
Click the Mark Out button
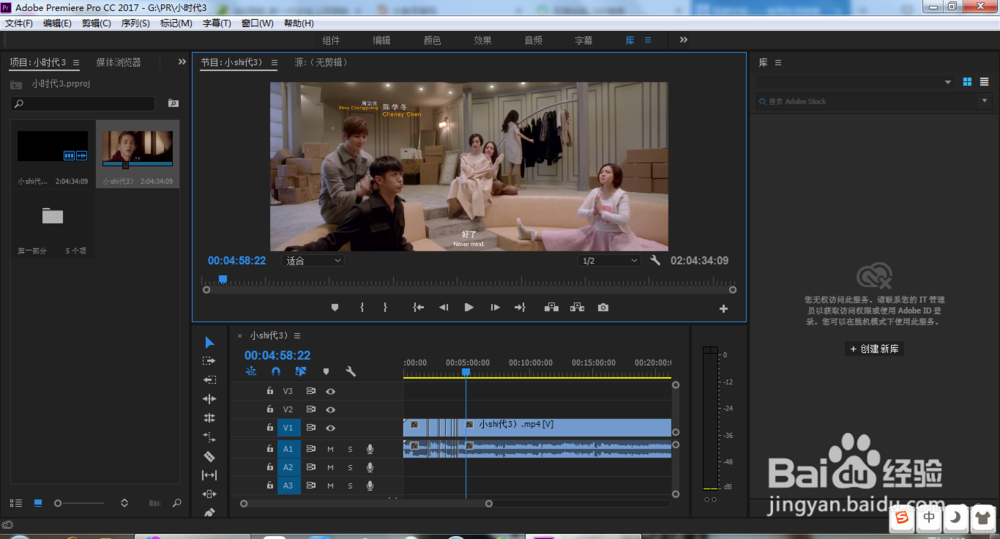point(385,307)
